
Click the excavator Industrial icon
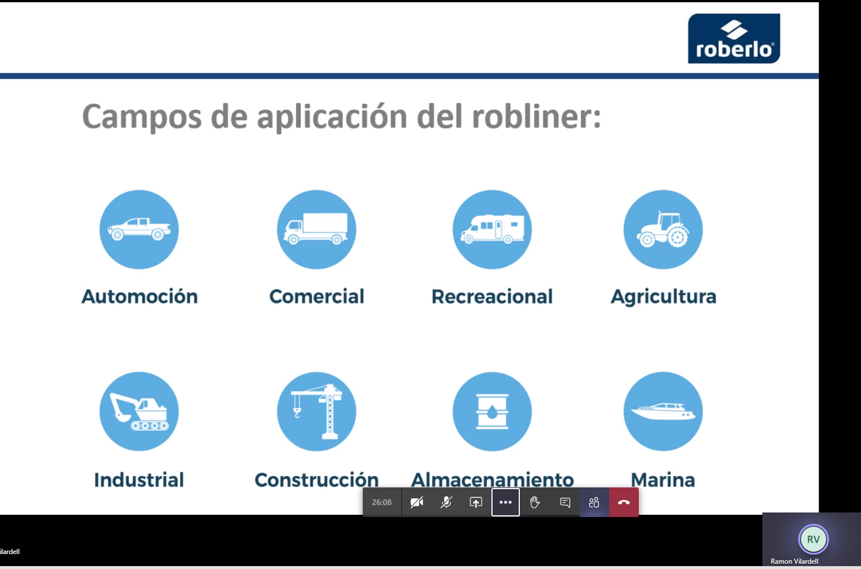tap(139, 411)
